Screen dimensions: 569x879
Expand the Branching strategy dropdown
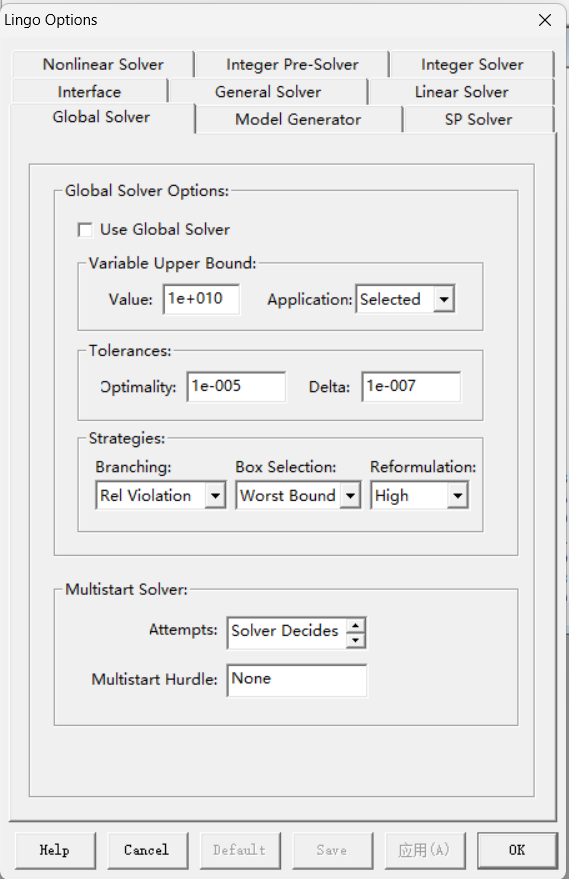[x=215, y=496]
